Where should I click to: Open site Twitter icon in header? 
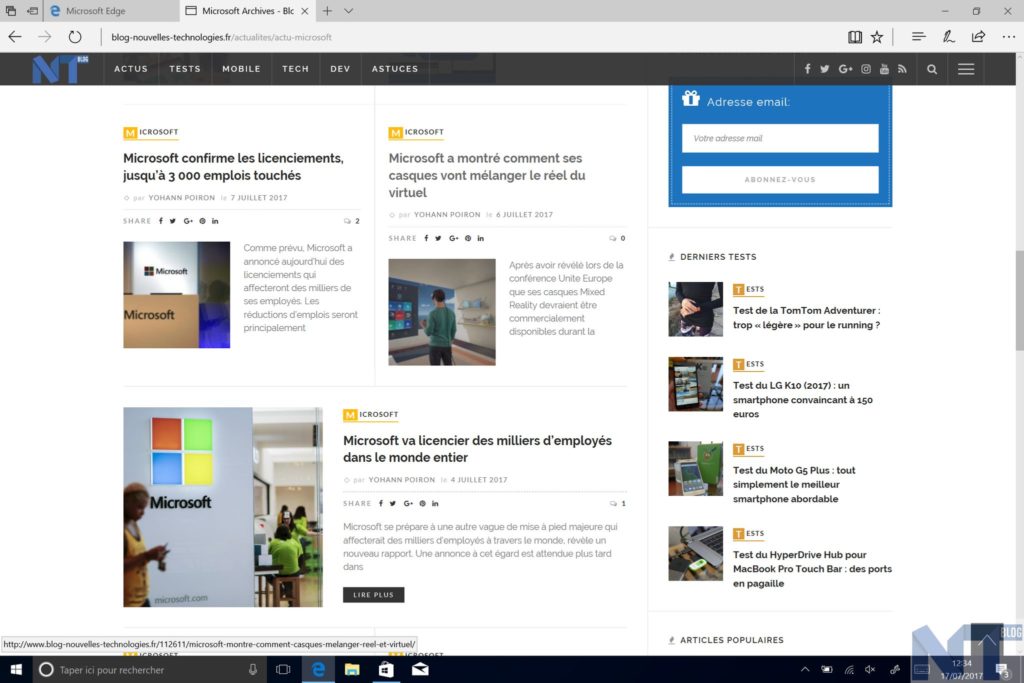(x=825, y=69)
